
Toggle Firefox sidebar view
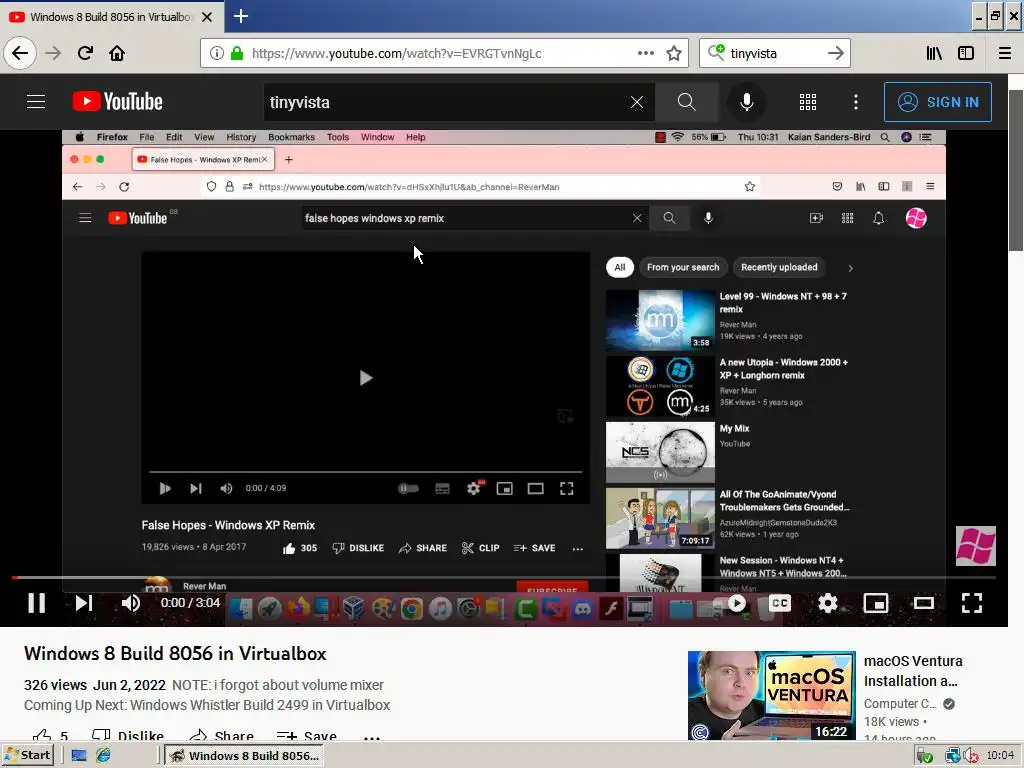966,53
